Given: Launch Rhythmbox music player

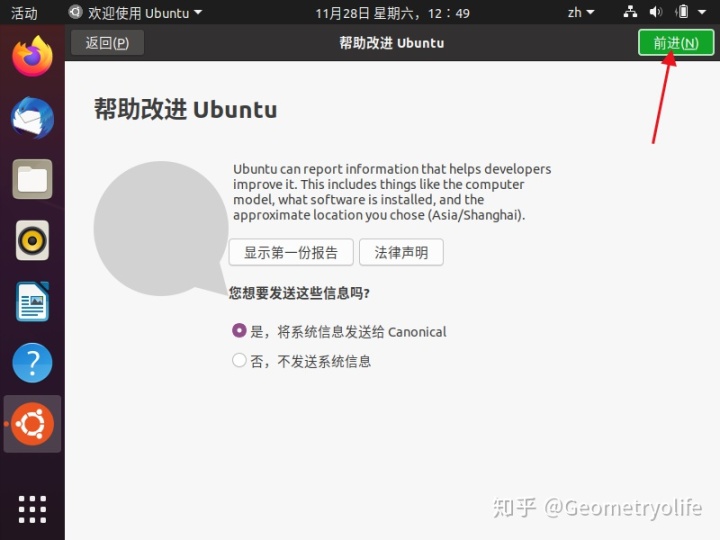Looking at the screenshot, I should tap(32, 240).
